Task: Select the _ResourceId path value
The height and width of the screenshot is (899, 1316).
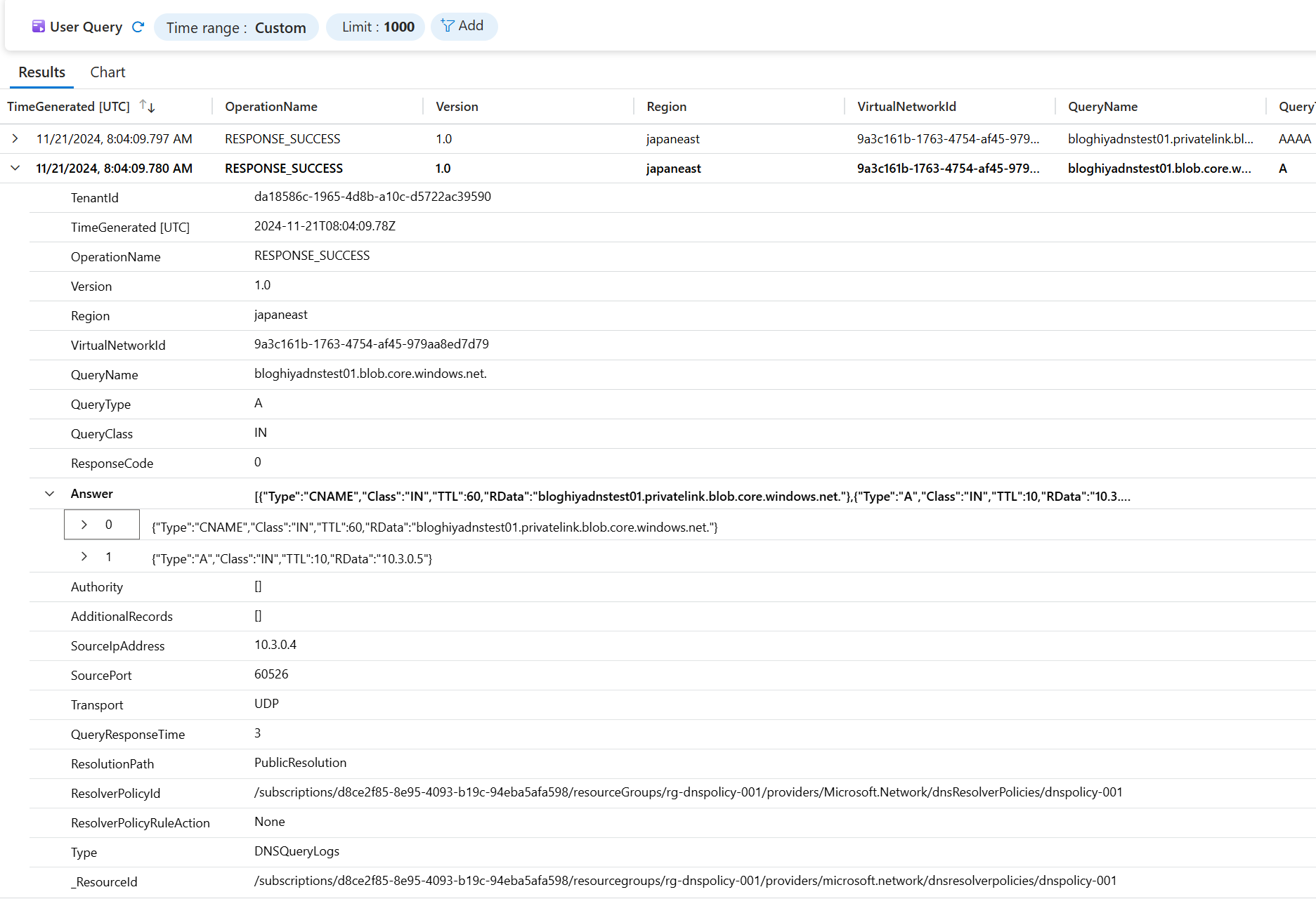Action: click(685, 881)
